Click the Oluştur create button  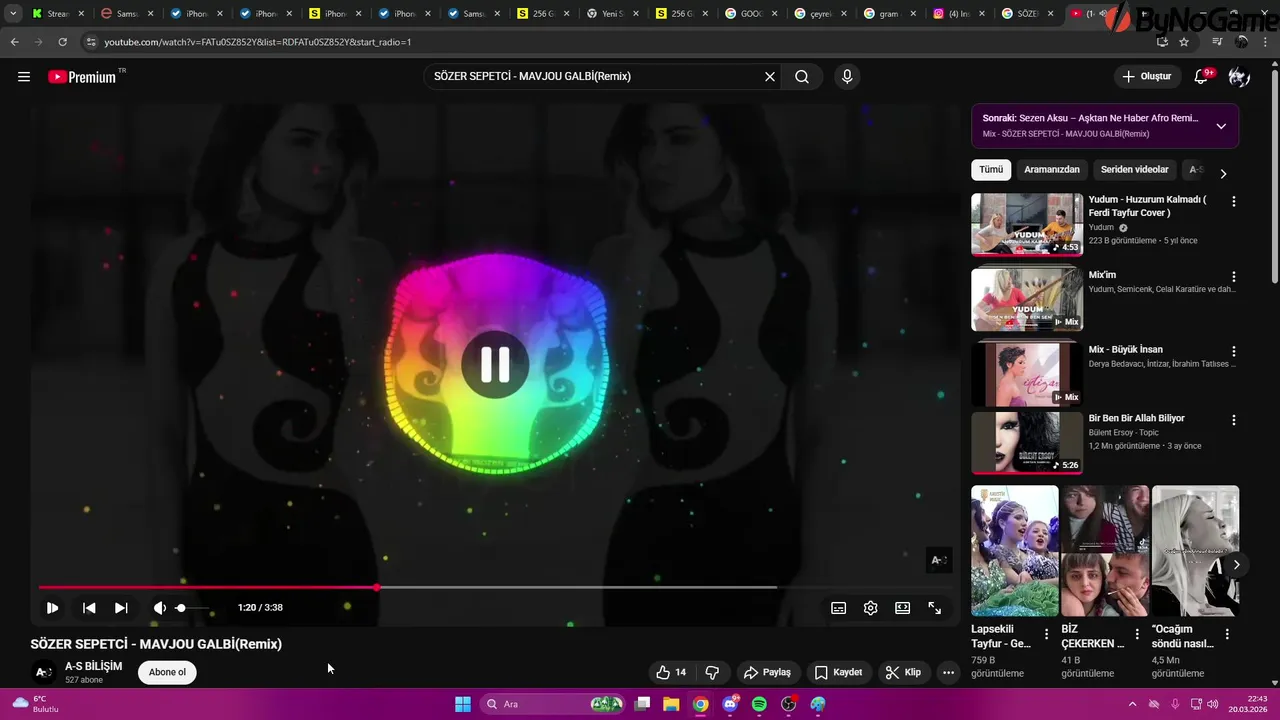[x=1146, y=77]
